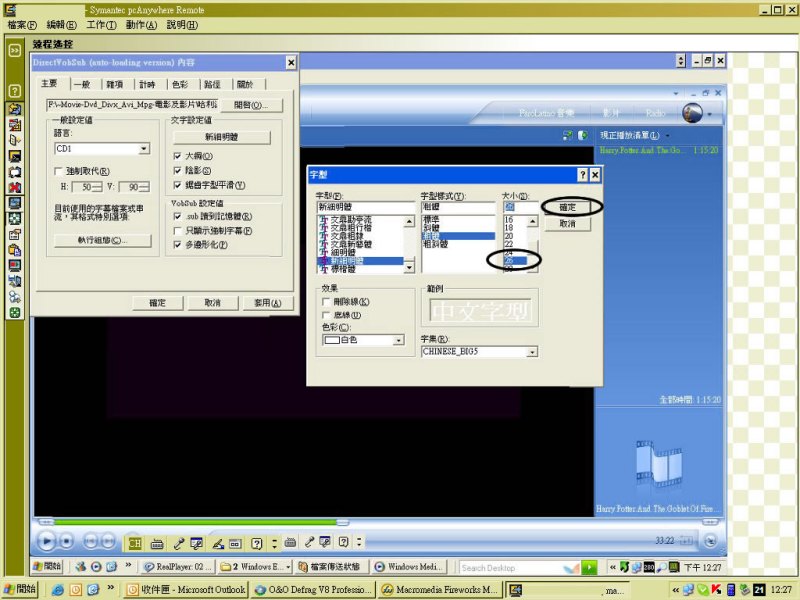
Task: Toggle the .sub 讀到記憶體(R) checkbox
Action: tap(178, 216)
